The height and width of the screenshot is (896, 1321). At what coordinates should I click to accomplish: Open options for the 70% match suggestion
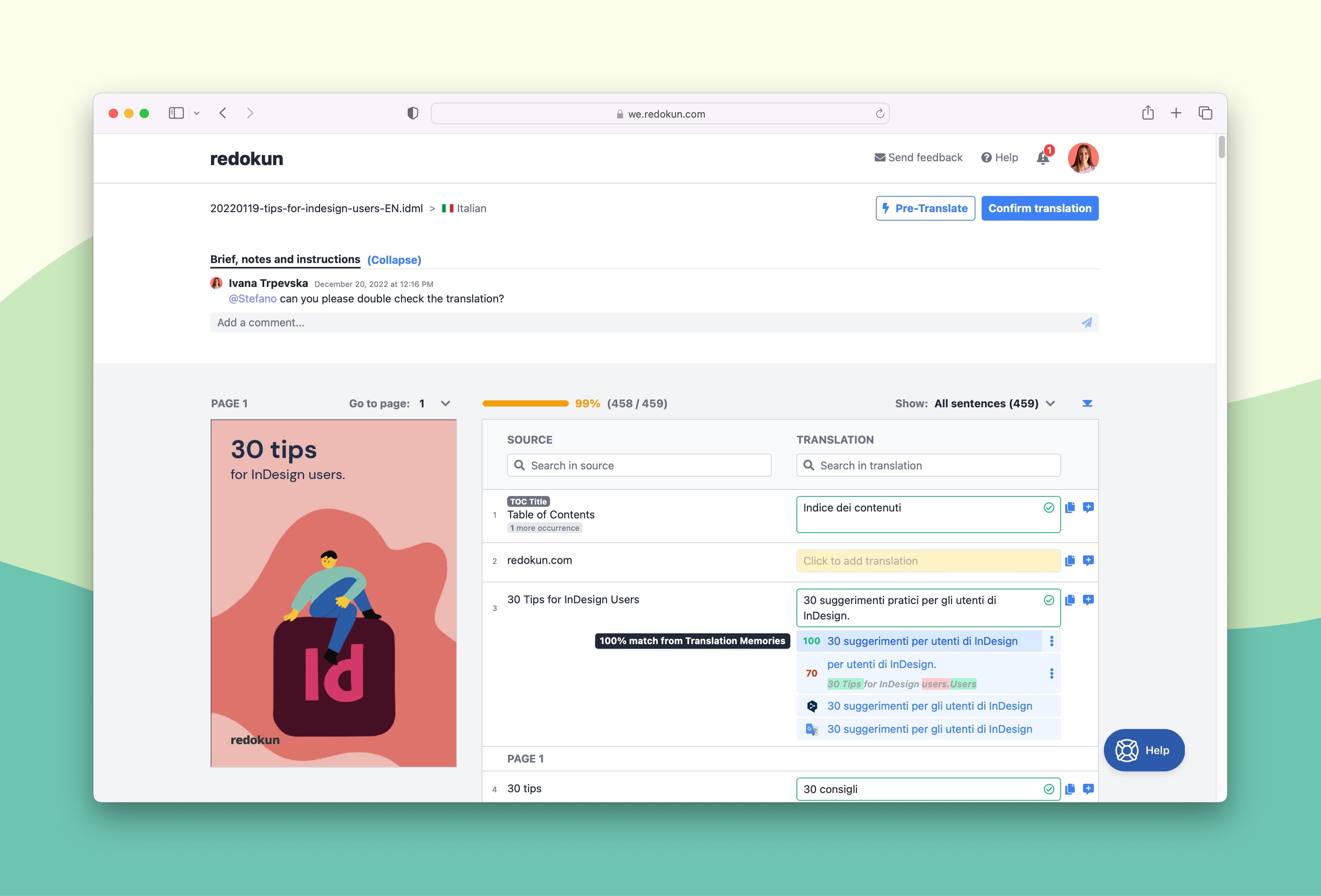click(x=1051, y=674)
